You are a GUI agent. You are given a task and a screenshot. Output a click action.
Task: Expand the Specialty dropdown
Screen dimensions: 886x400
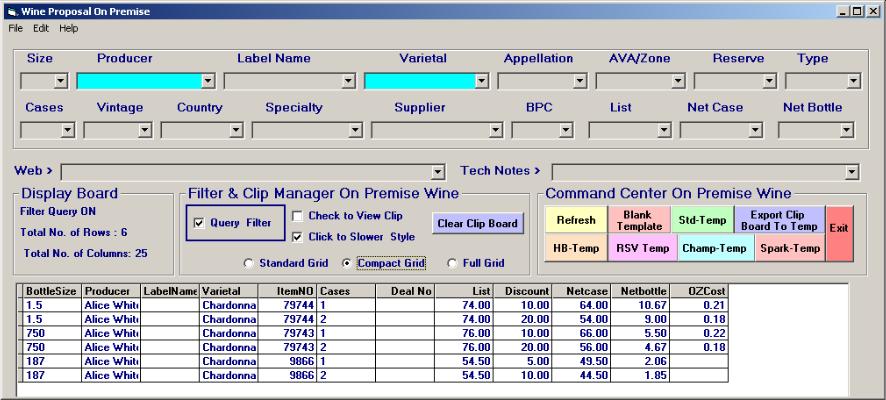[355, 131]
